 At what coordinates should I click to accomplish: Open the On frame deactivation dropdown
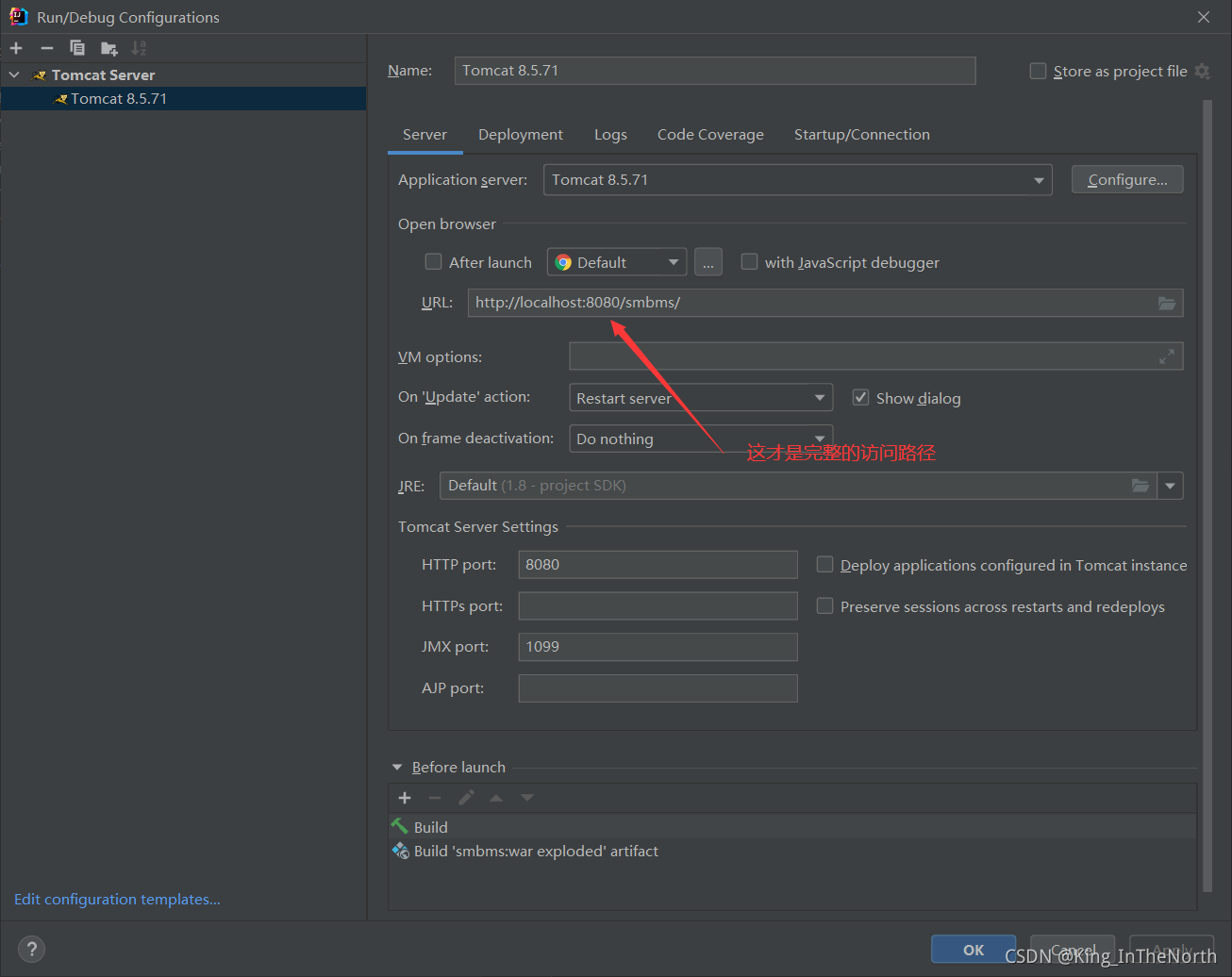coord(701,439)
